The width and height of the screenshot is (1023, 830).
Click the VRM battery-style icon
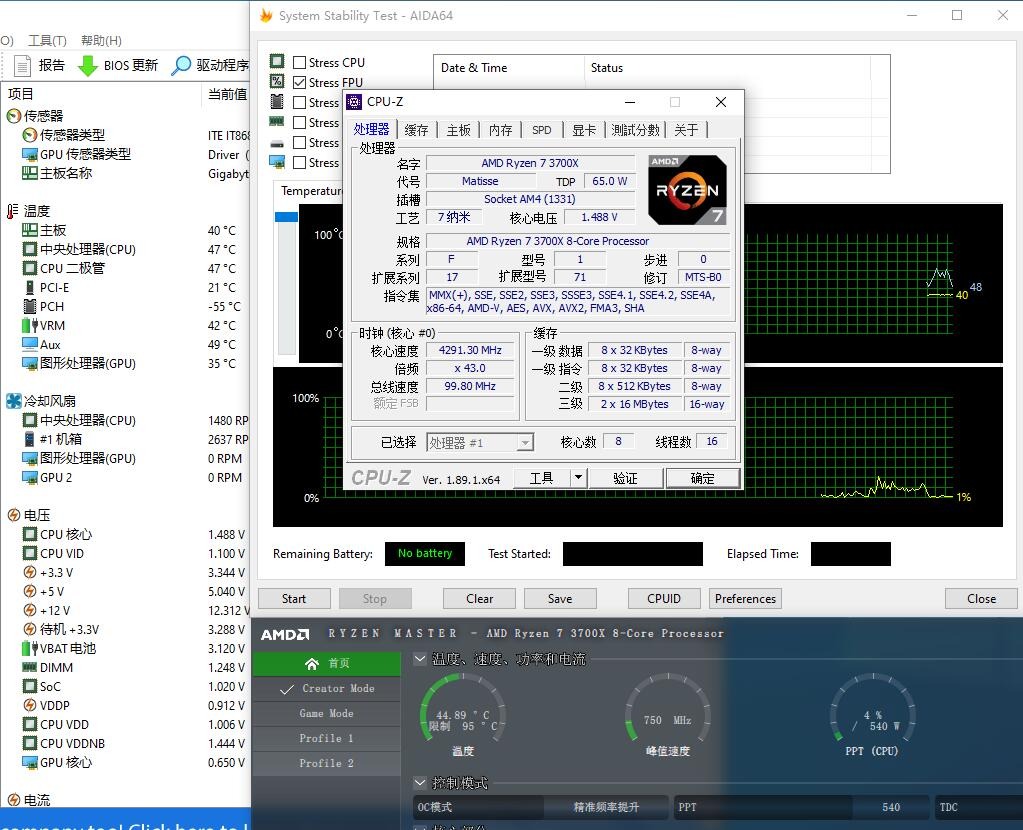tap(29, 325)
